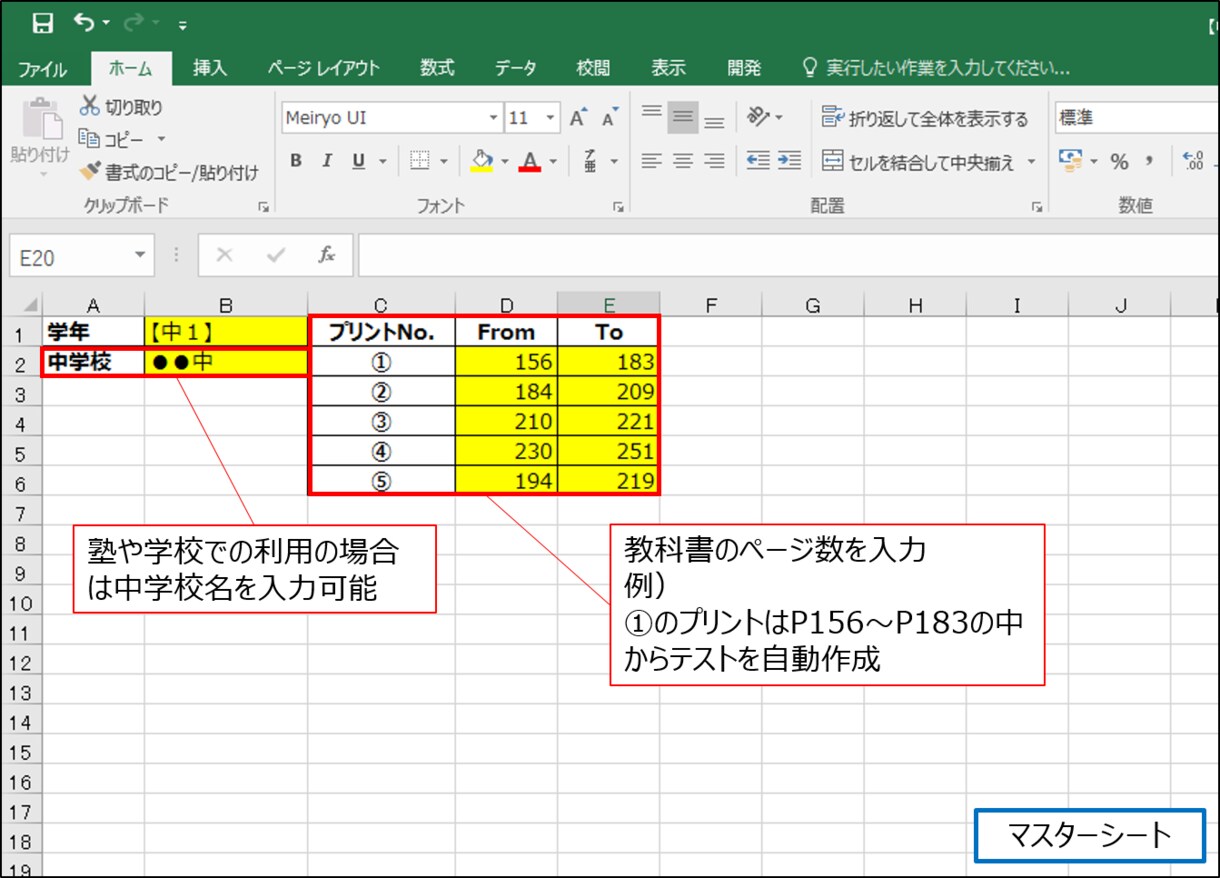This screenshot has width=1220, height=878.
Task: Toggle middle vertical alignment
Action: click(x=683, y=117)
